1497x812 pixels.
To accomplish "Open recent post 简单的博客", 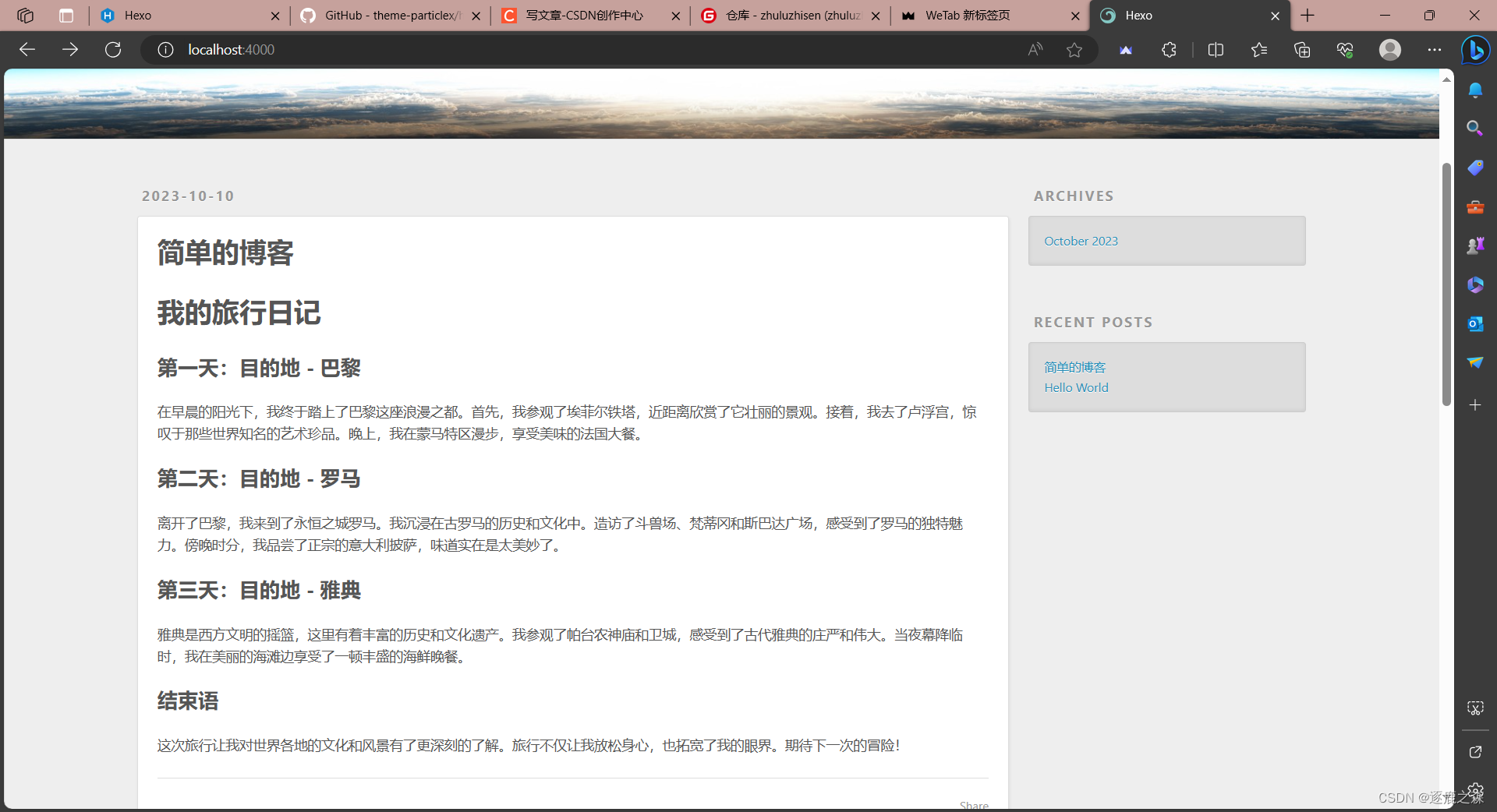I will pos(1075,367).
